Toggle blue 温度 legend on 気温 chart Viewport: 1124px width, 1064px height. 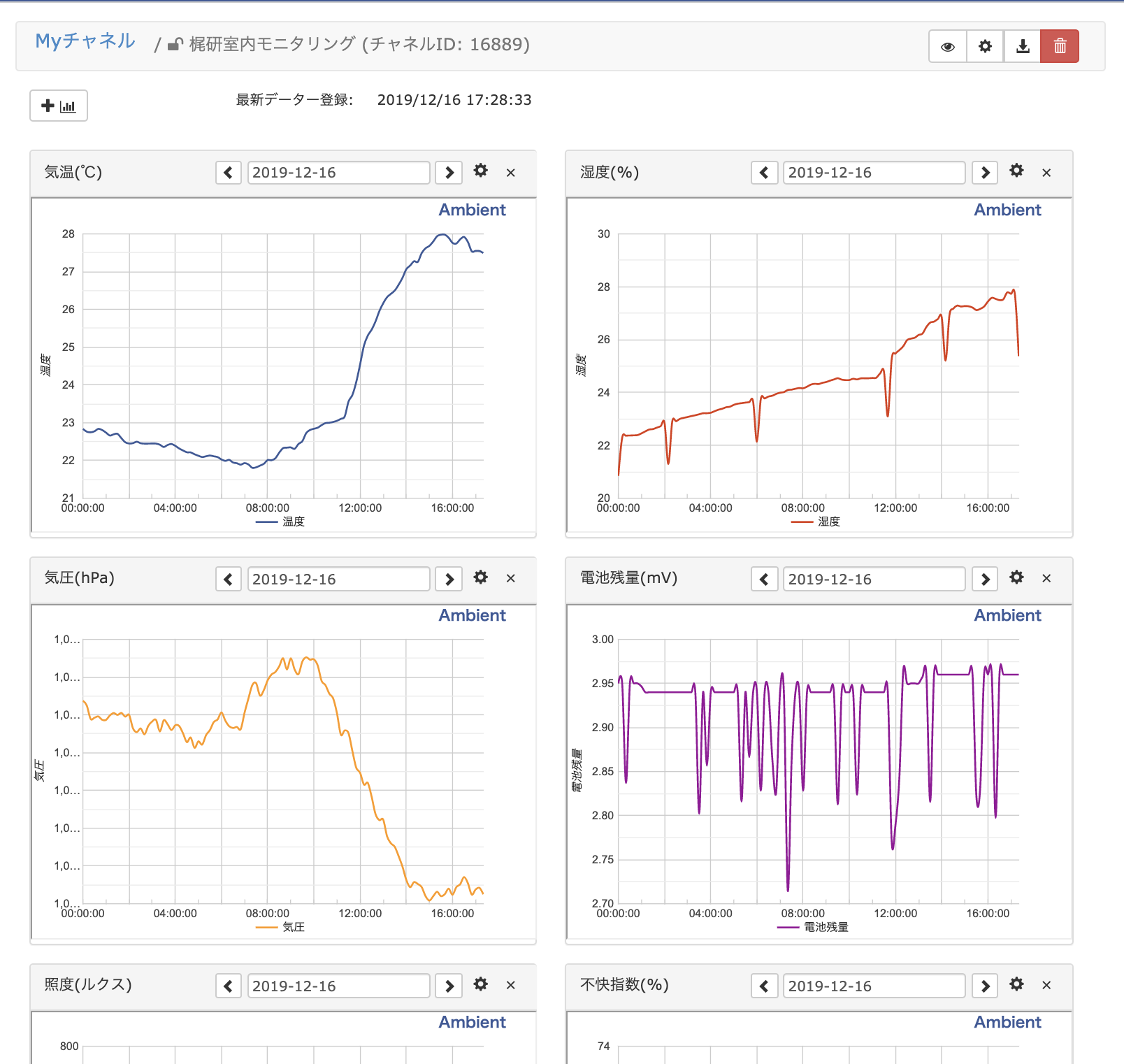[x=280, y=522]
